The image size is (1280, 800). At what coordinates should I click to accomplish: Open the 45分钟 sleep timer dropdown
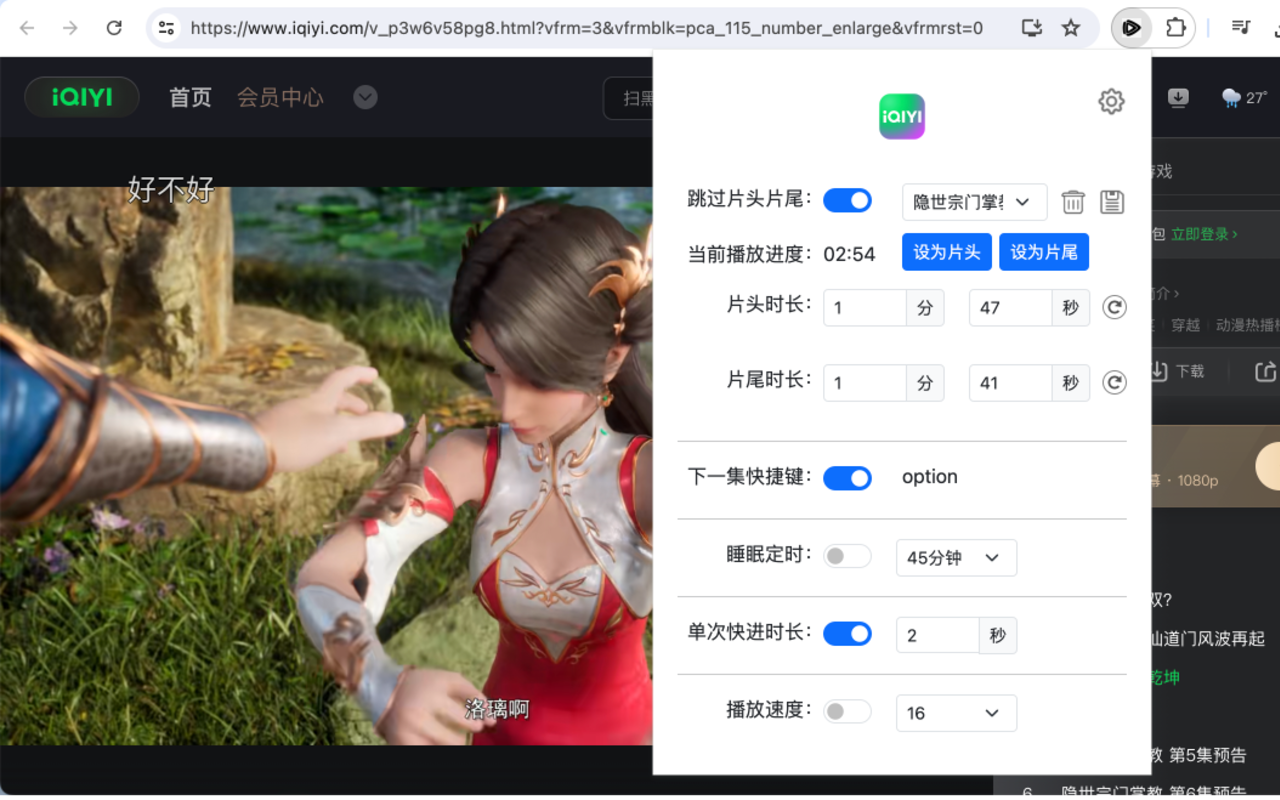[956, 557]
